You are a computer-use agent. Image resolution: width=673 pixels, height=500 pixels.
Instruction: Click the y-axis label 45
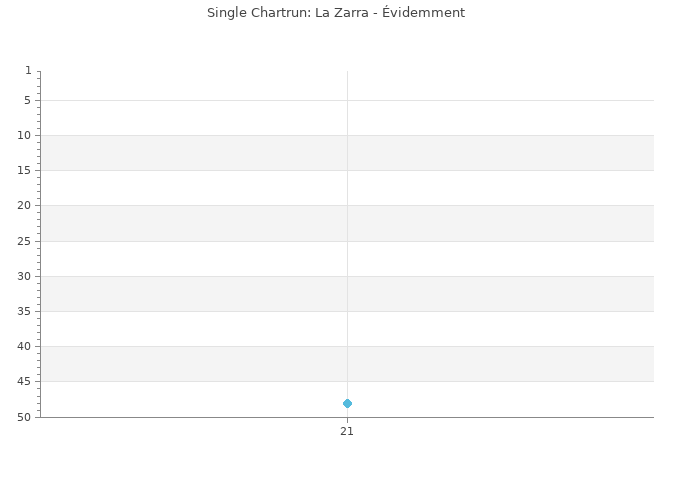(24, 381)
